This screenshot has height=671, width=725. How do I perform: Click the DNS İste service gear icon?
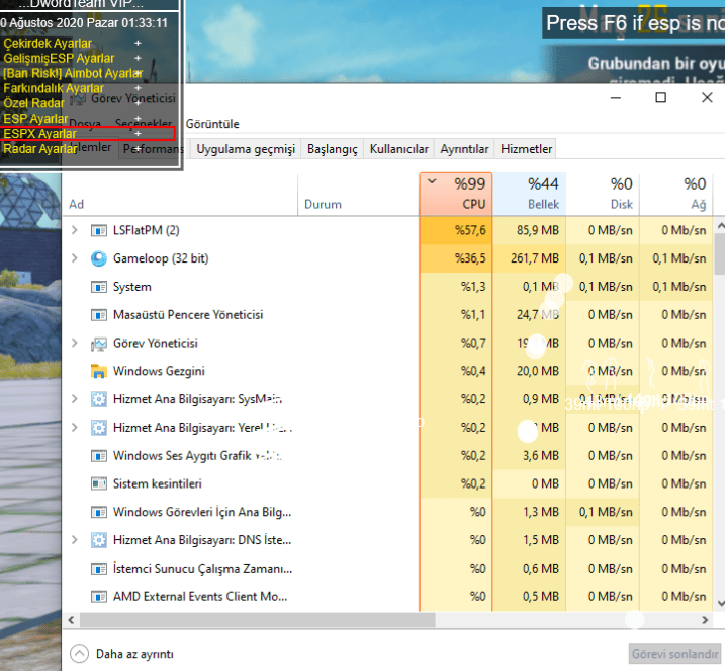[x=98, y=540]
